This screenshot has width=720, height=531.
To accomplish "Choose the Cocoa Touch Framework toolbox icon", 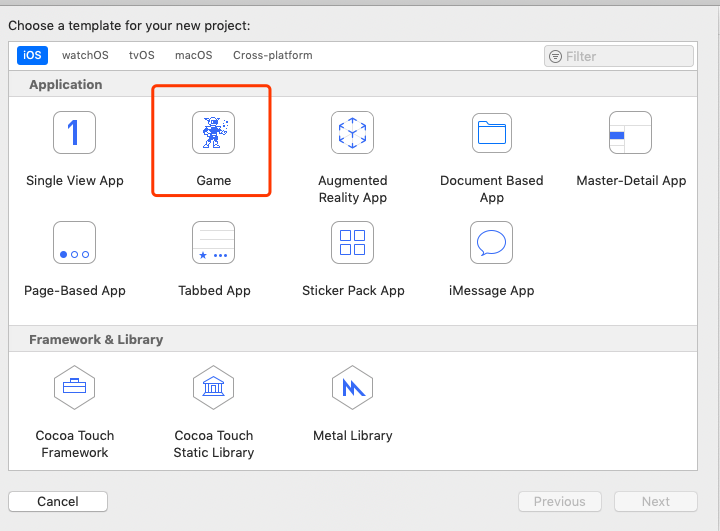I will (x=74, y=387).
